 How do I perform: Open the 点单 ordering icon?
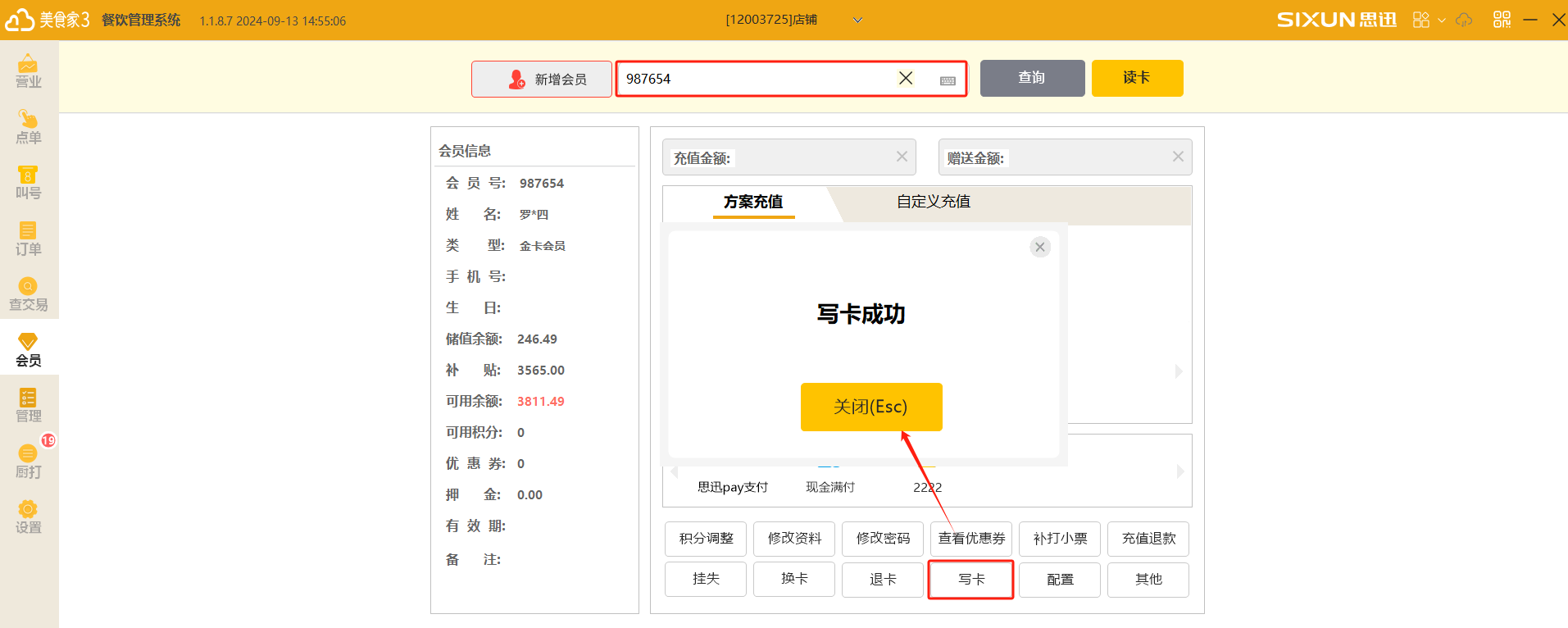(x=28, y=127)
